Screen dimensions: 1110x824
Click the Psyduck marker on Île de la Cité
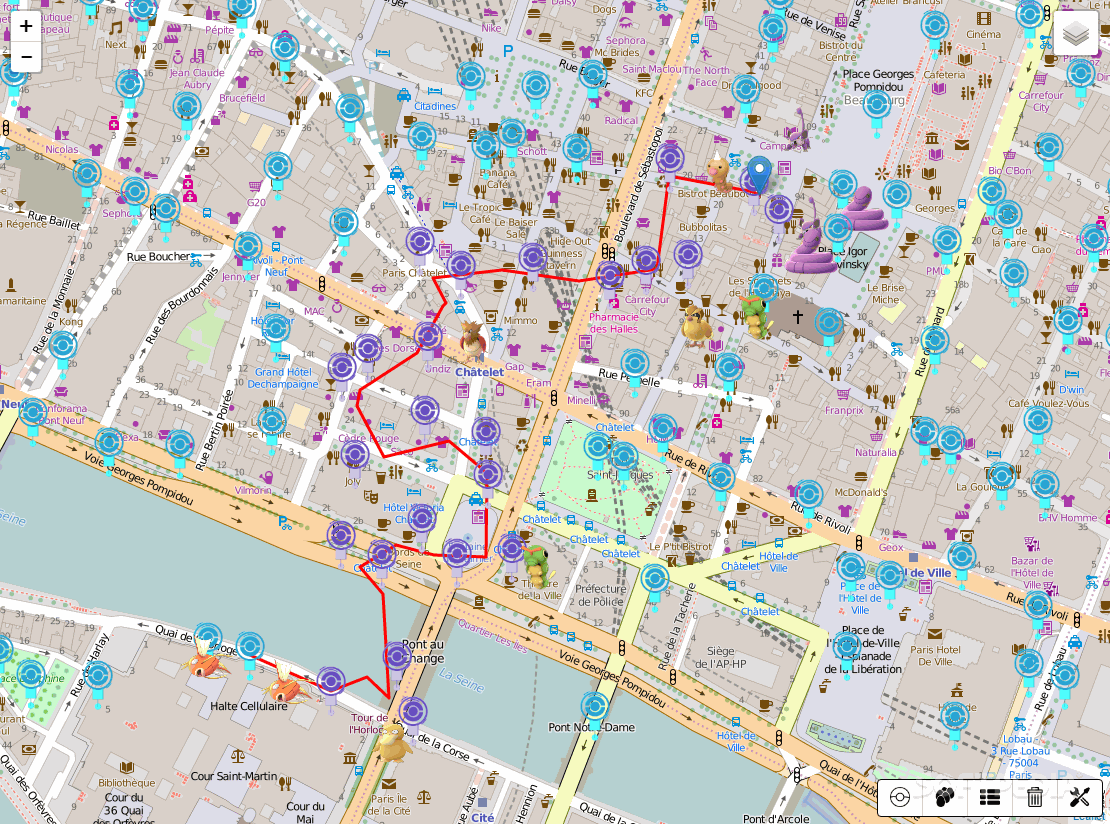coord(394,743)
